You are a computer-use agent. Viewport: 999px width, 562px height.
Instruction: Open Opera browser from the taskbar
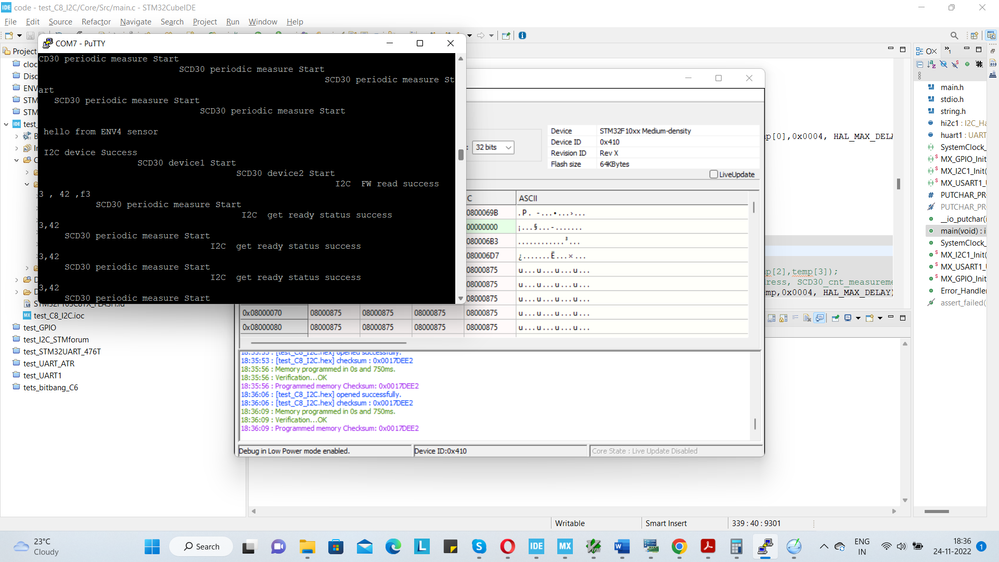point(507,547)
